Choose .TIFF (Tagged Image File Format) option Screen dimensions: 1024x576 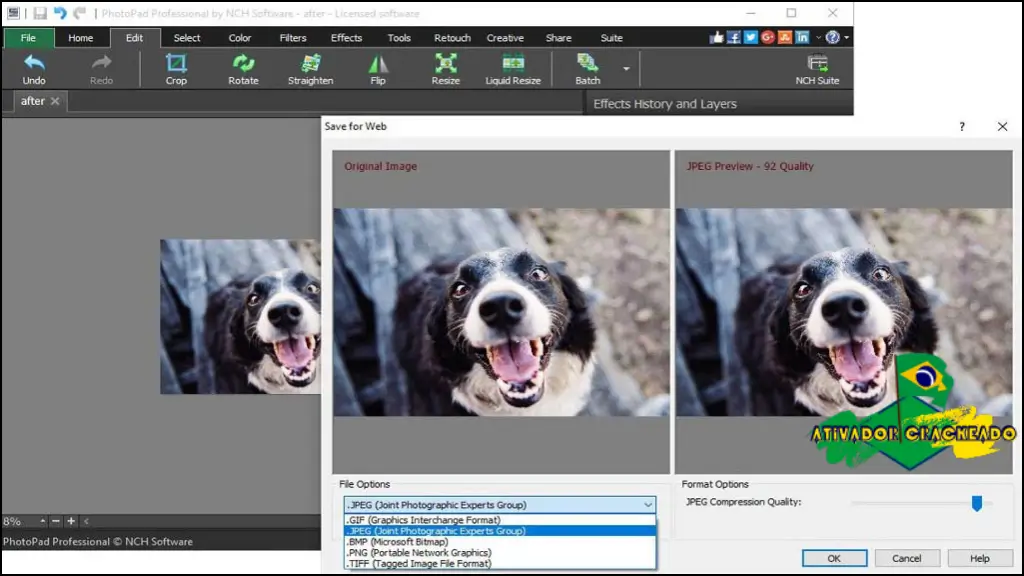click(500, 564)
